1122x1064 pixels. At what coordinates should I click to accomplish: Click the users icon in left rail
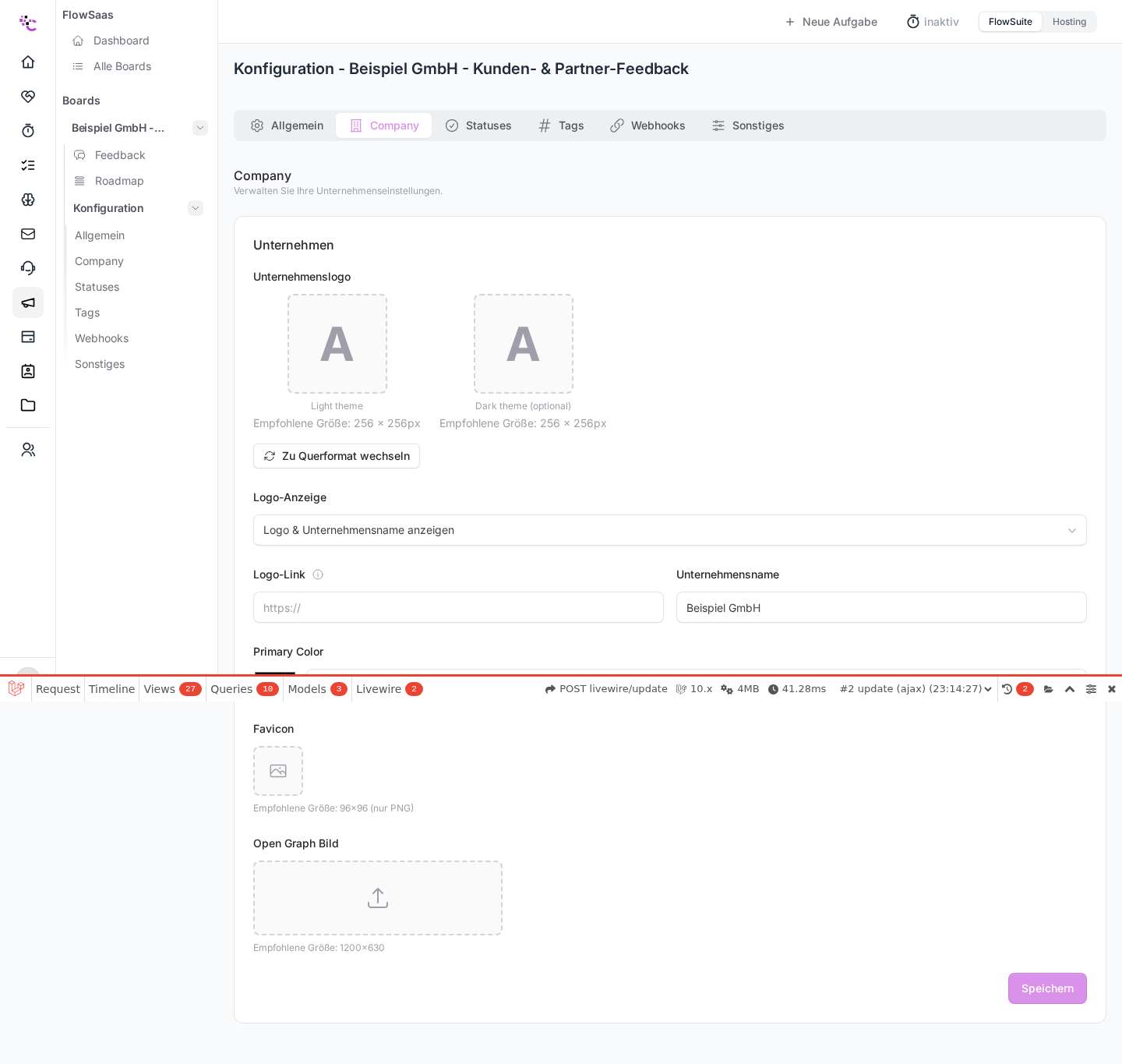pos(28,450)
